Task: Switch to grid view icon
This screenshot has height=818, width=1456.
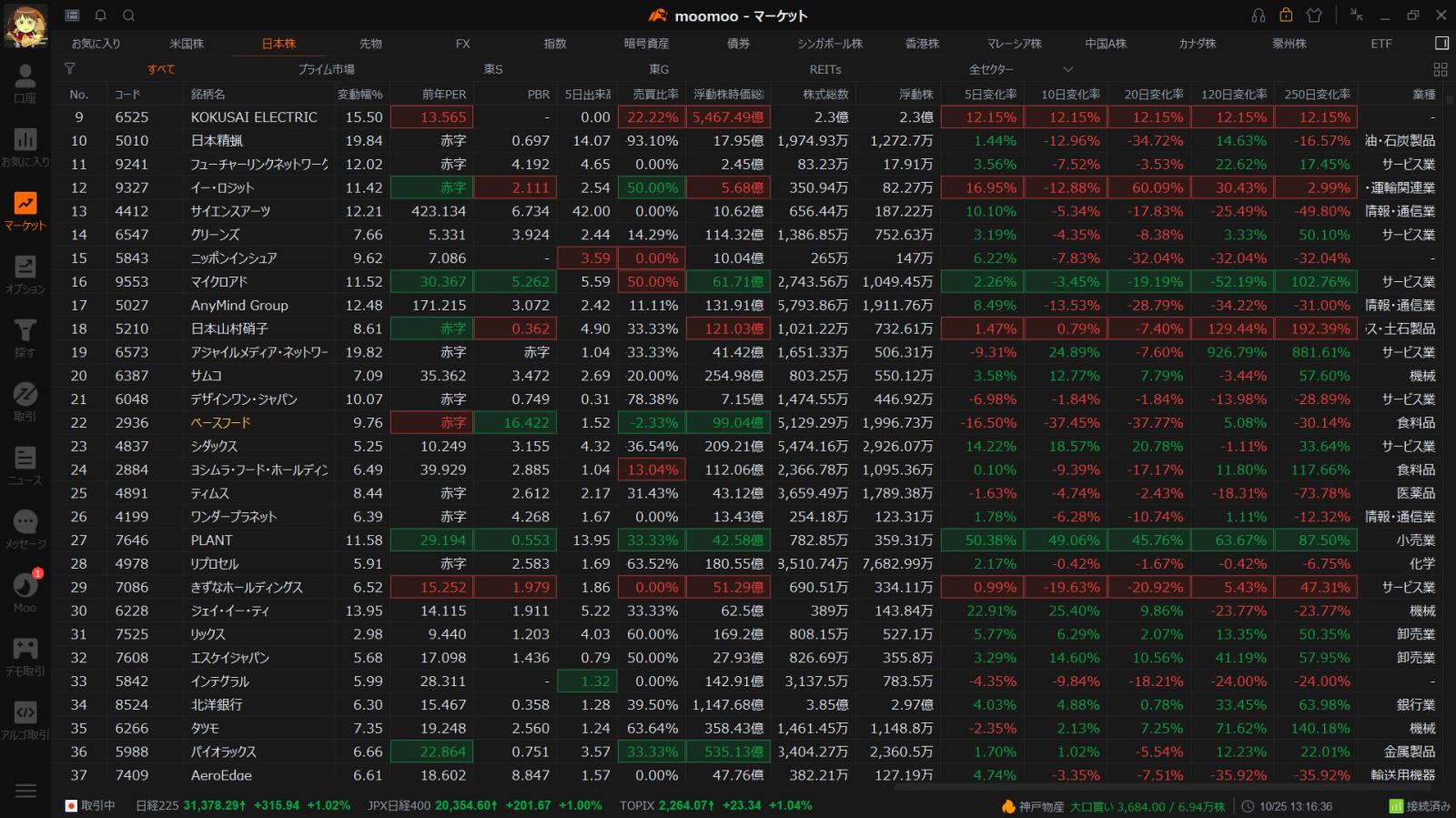Action: 1440,69
